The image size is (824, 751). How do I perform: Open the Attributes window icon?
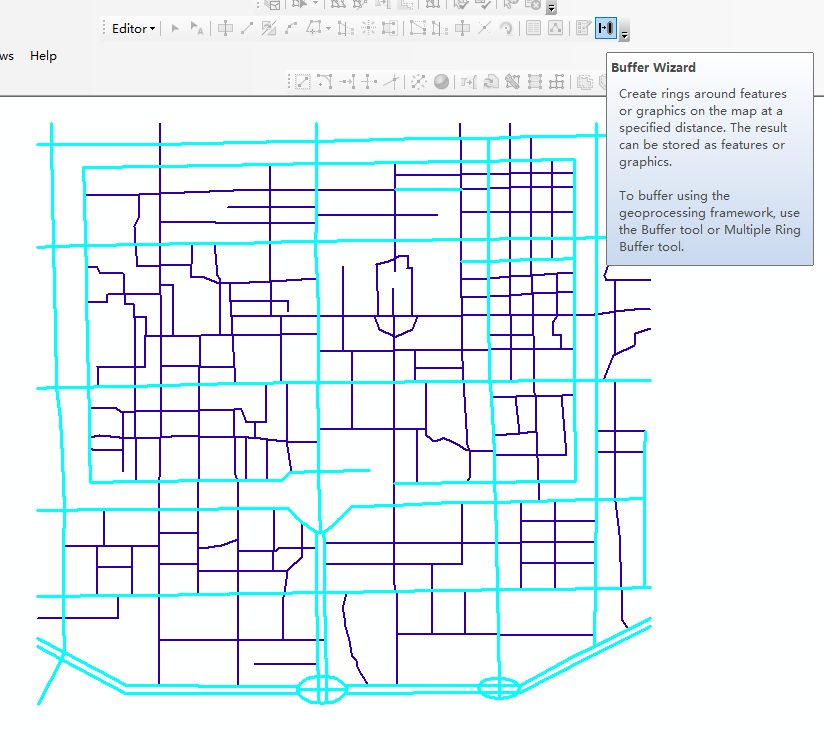533,28
